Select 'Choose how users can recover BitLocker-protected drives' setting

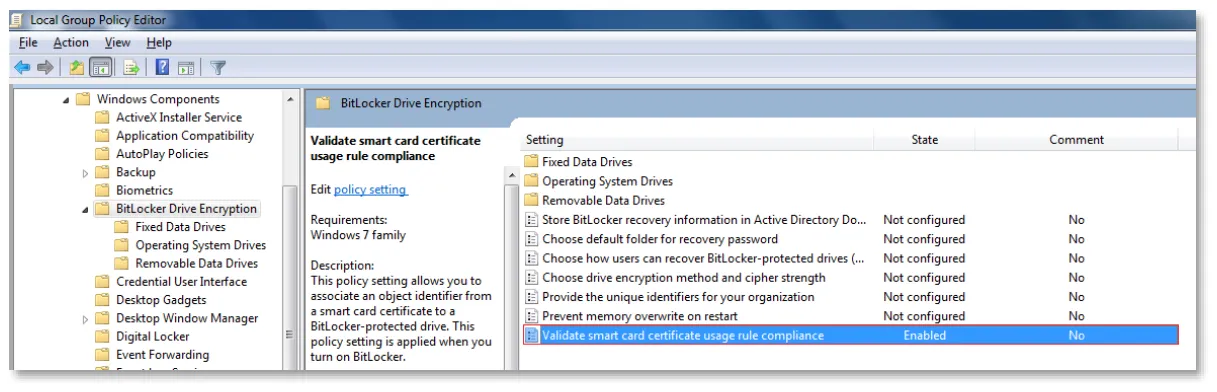coord(703,259)
